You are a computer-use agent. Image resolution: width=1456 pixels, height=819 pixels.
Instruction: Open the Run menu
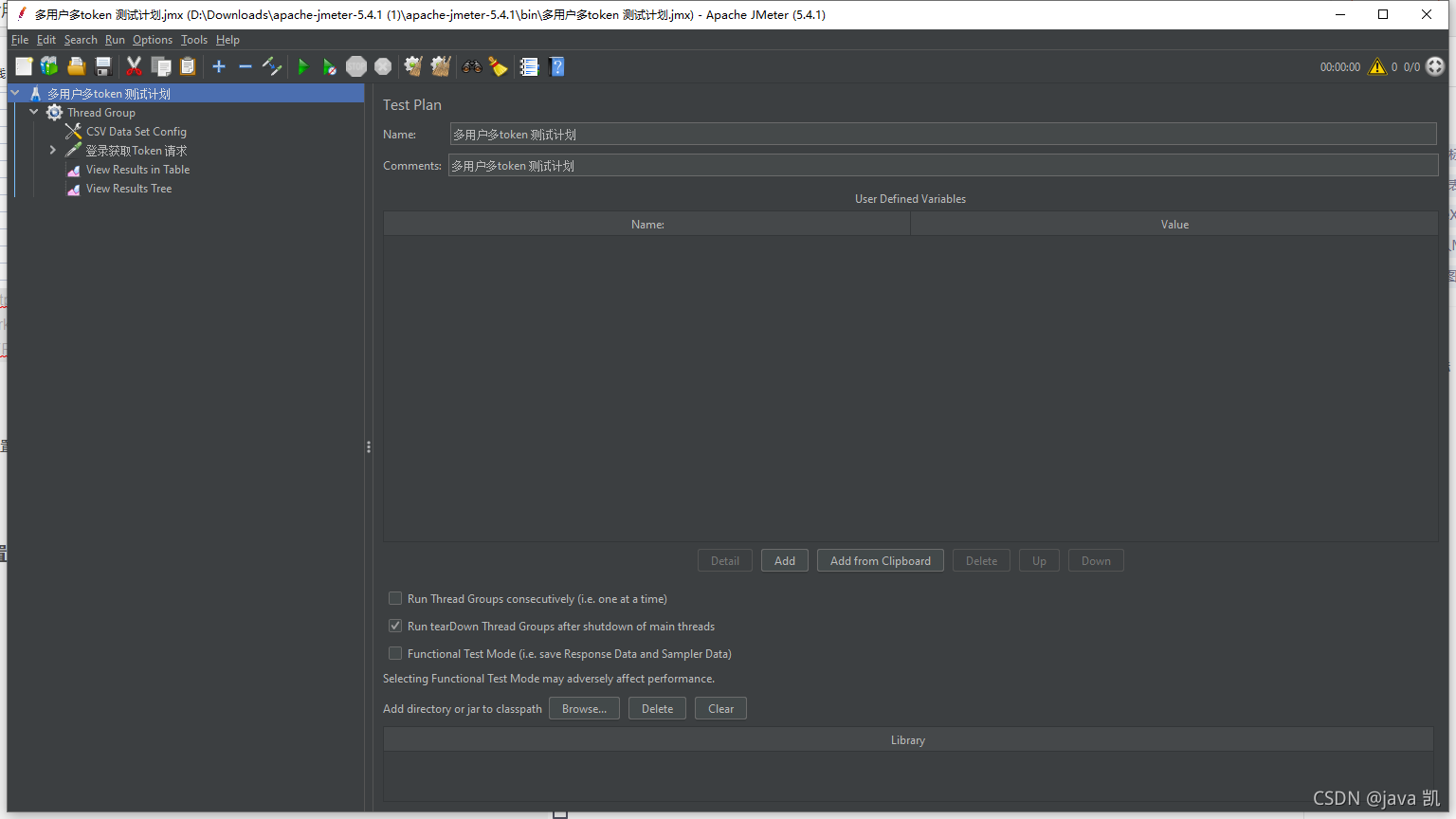click(115, 40)
